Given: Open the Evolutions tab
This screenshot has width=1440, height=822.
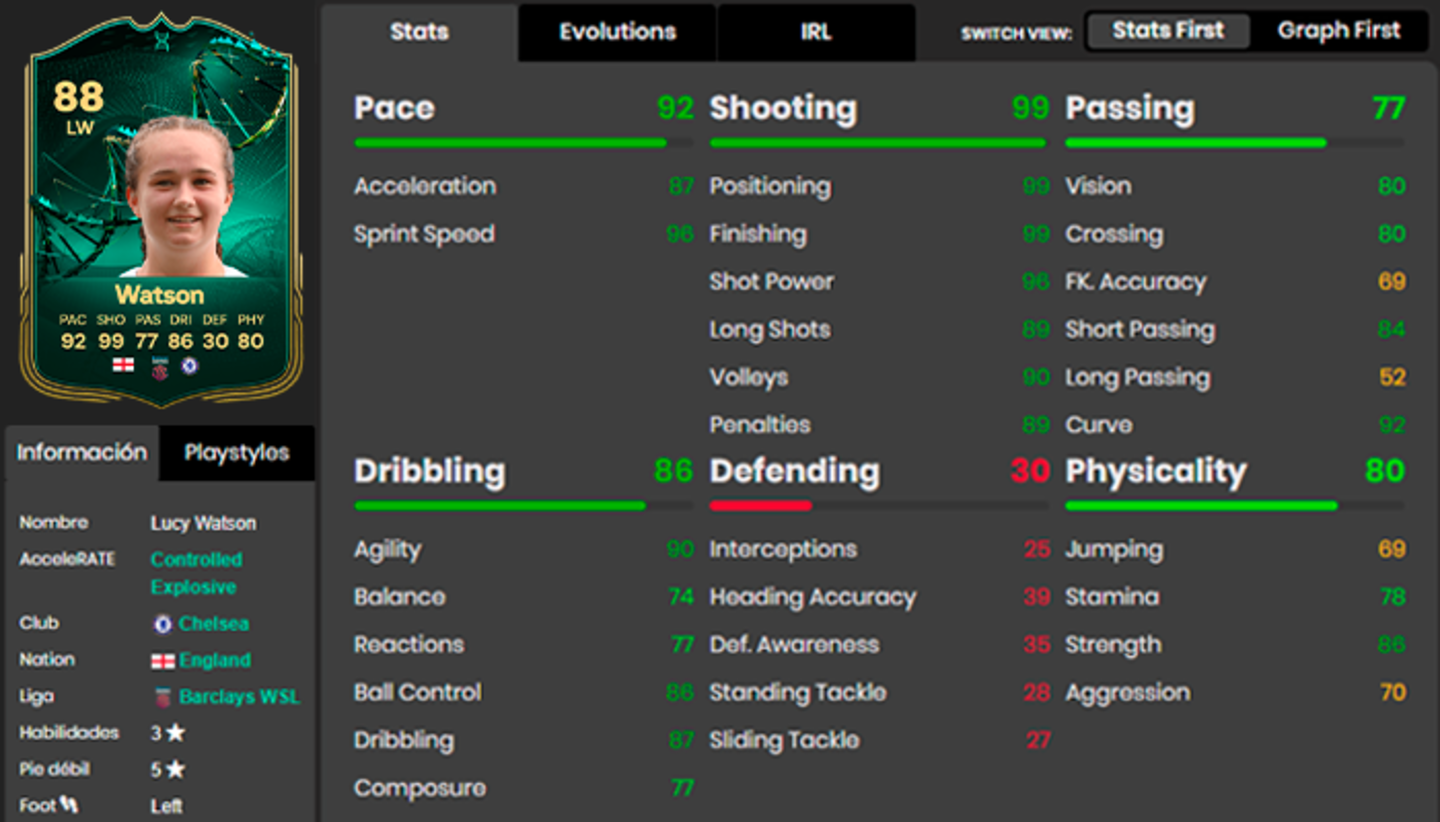Looking at the screenshot, I should pos(617,32).
